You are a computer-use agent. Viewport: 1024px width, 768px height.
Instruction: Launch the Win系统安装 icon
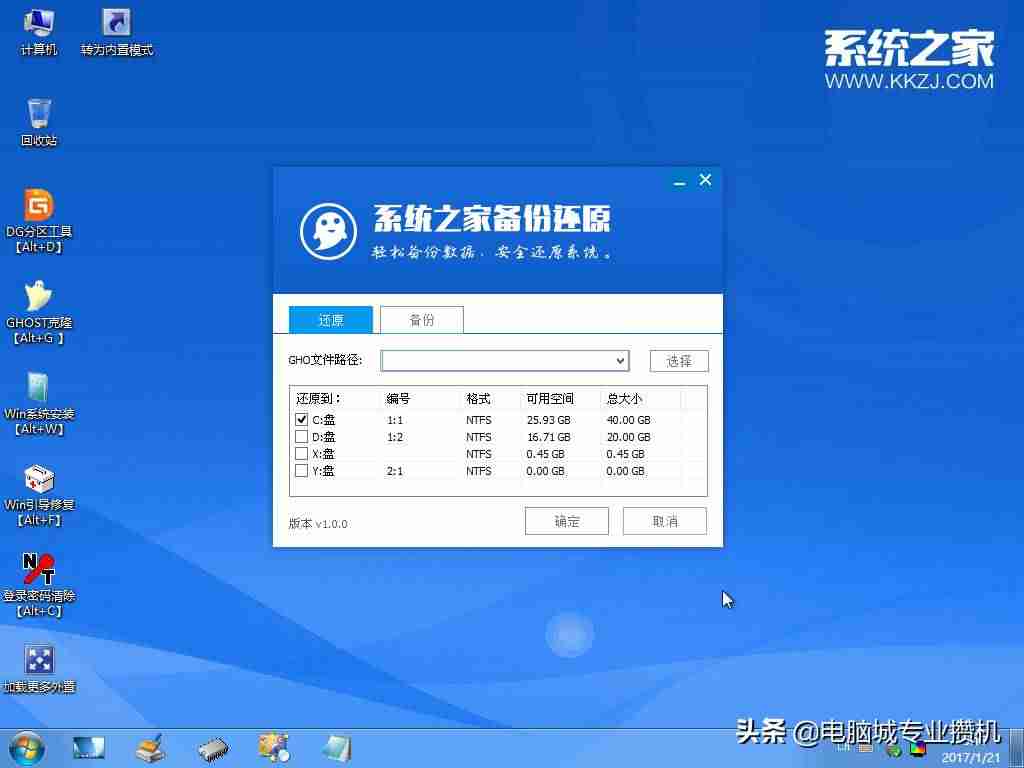[39, 404]
